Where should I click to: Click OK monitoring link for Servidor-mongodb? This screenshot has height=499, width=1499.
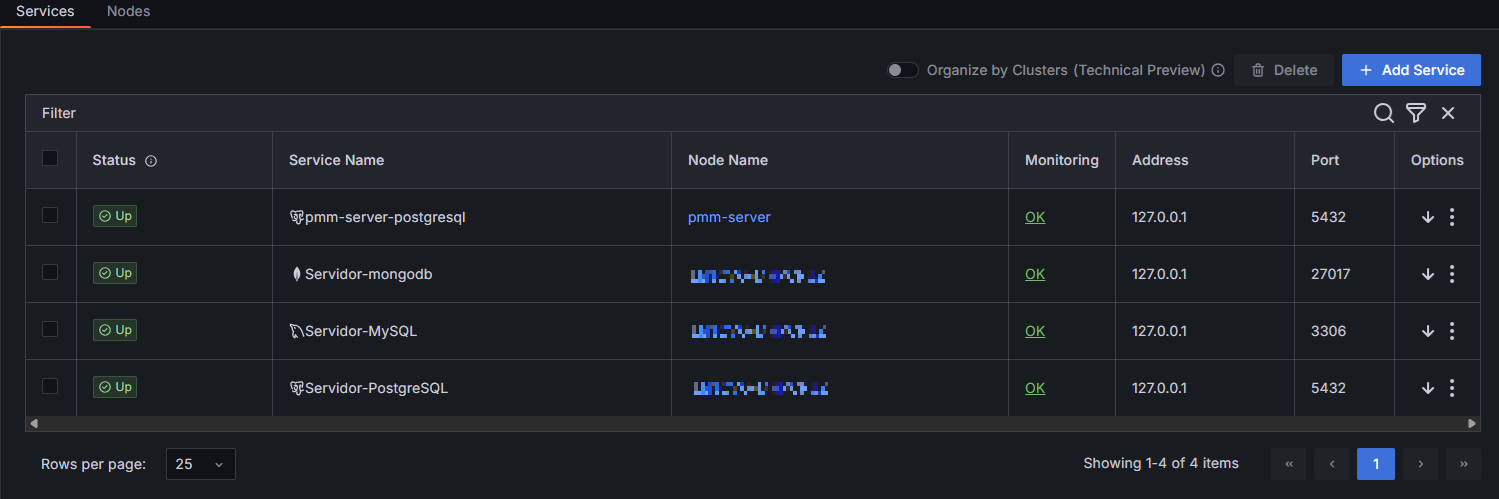(x=1034, y=274)
